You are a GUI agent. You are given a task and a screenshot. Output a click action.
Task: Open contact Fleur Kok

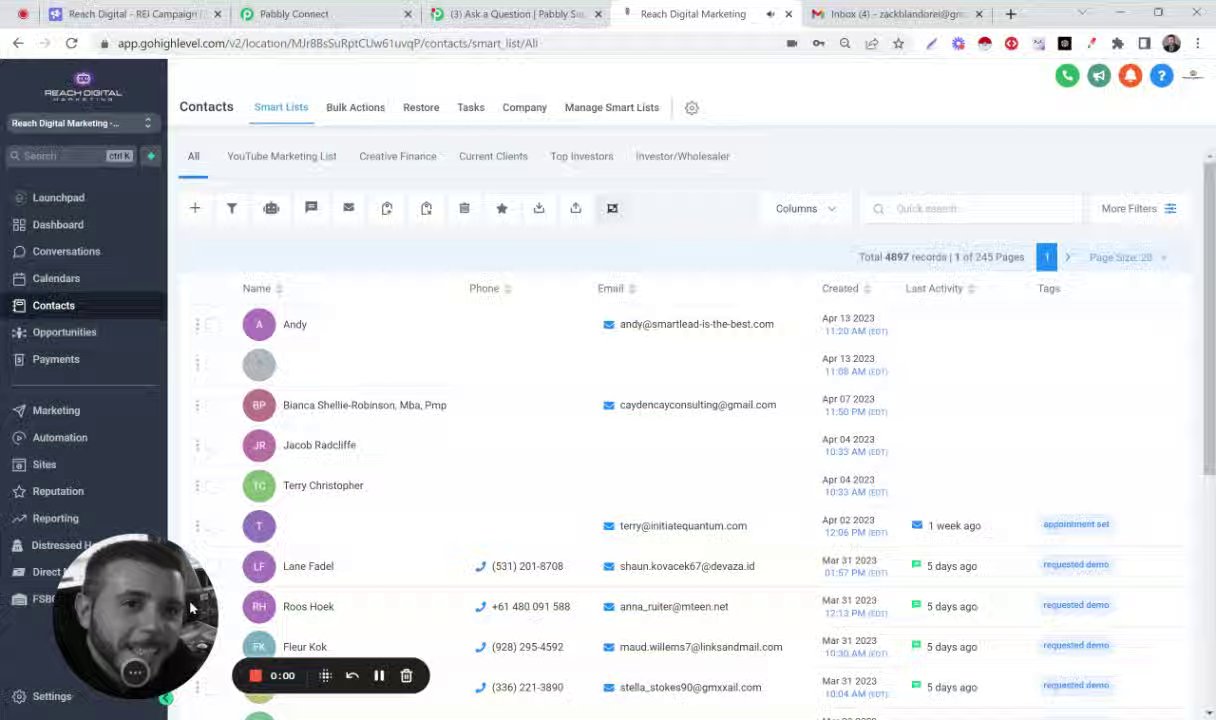[305, 647]
